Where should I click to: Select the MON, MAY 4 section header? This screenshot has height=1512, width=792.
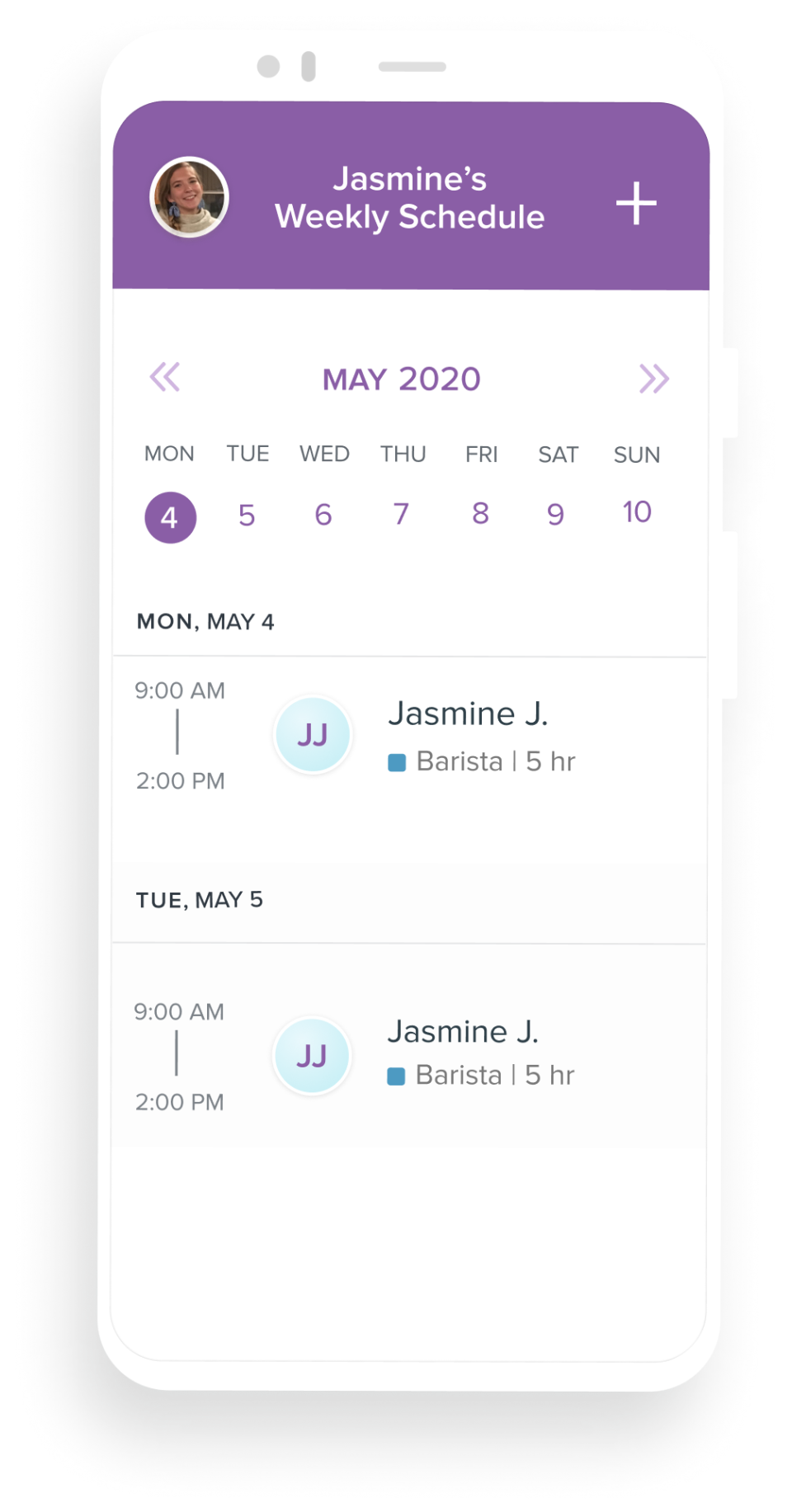click(205, 622)
